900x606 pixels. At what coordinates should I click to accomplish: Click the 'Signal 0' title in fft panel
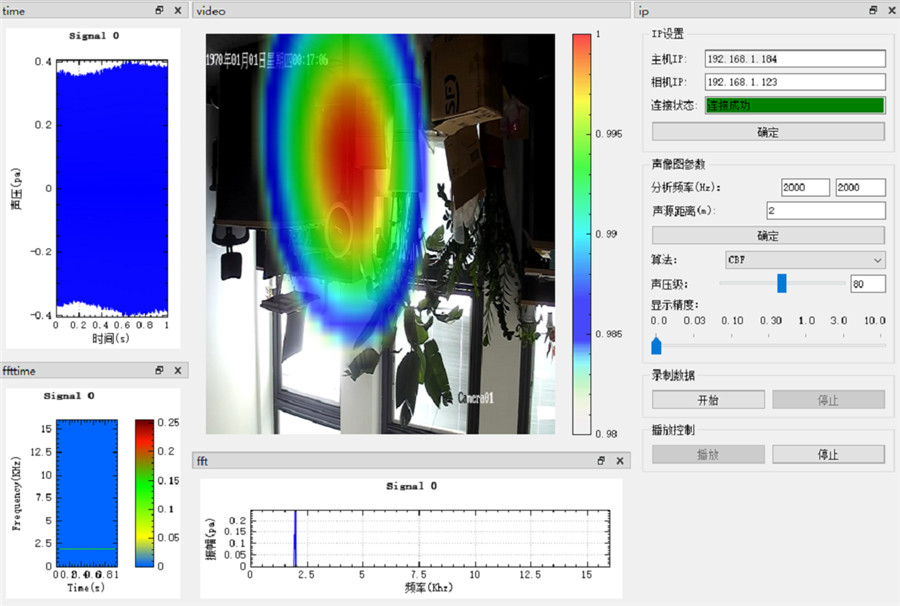[412, 486]
